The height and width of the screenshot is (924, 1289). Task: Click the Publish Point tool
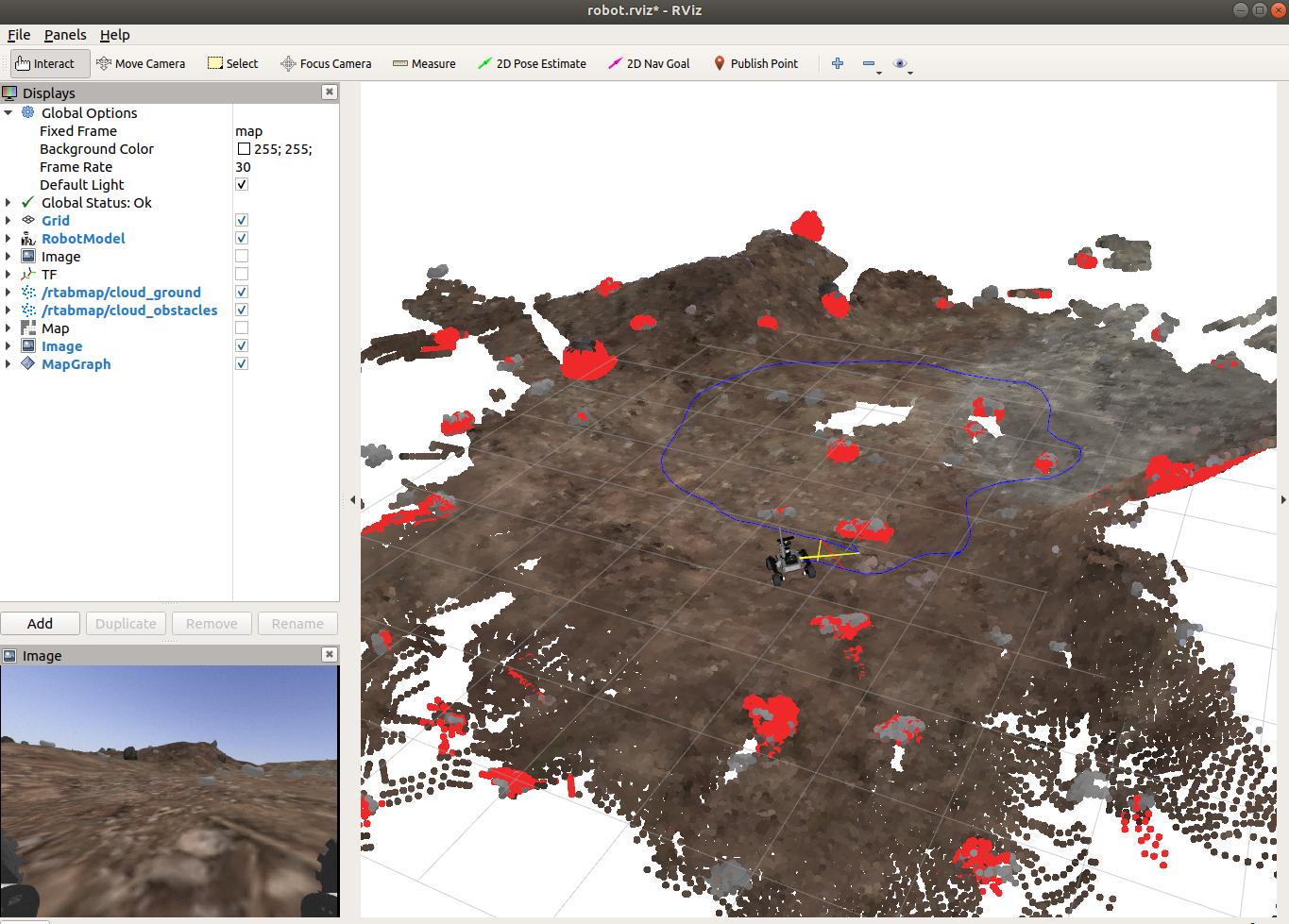pyautogui.click(x=755, y=64)
